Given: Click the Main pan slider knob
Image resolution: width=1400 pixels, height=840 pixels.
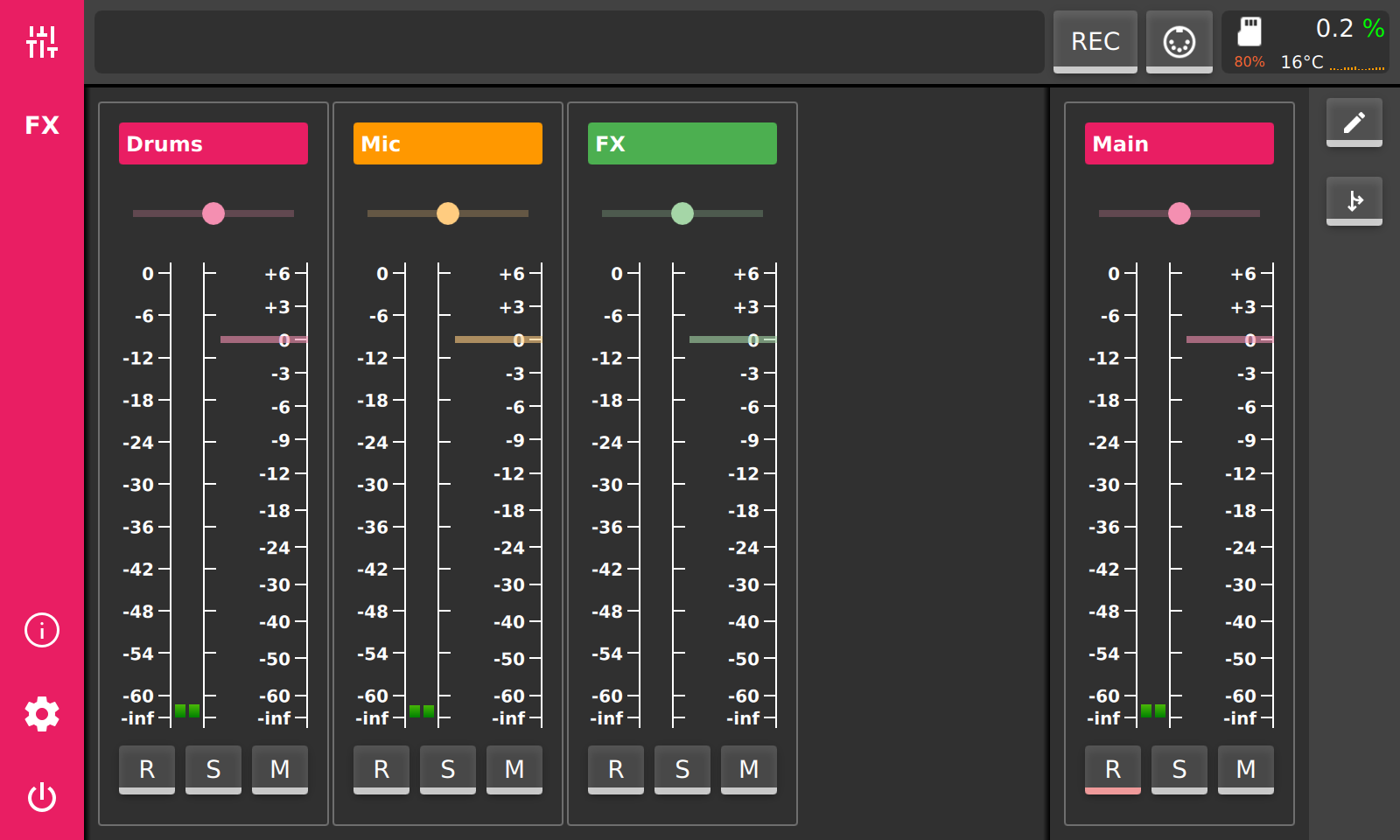Looking at the screenshot, I should (x=1179, y=213).
